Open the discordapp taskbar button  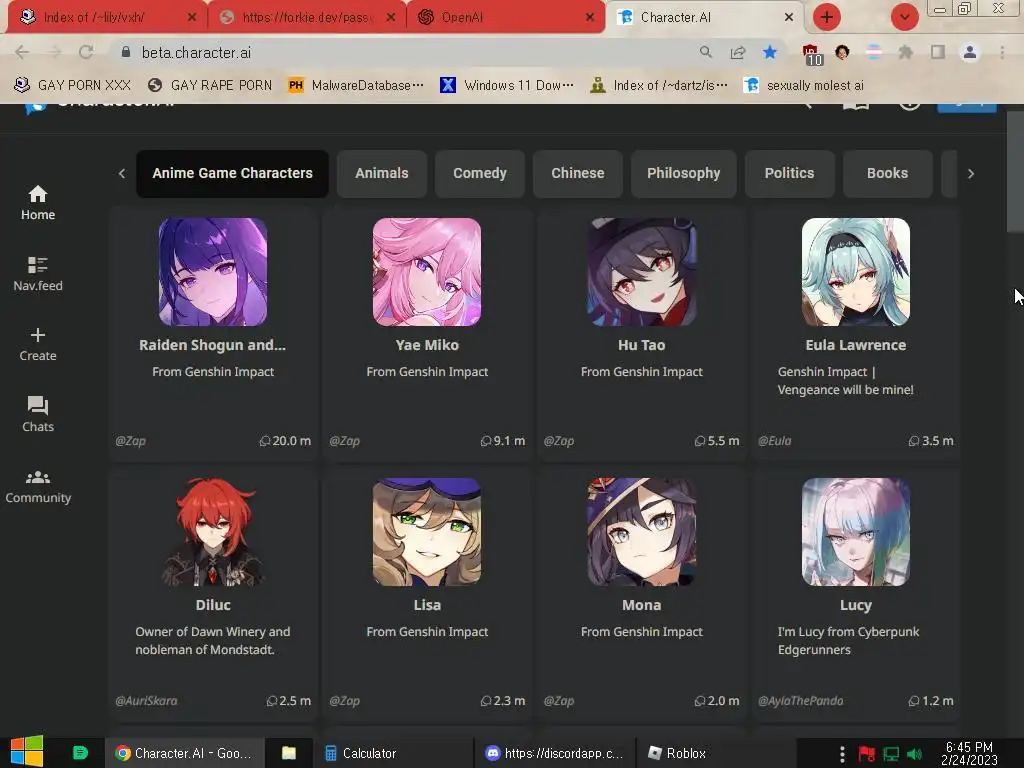tap(554, 753)
